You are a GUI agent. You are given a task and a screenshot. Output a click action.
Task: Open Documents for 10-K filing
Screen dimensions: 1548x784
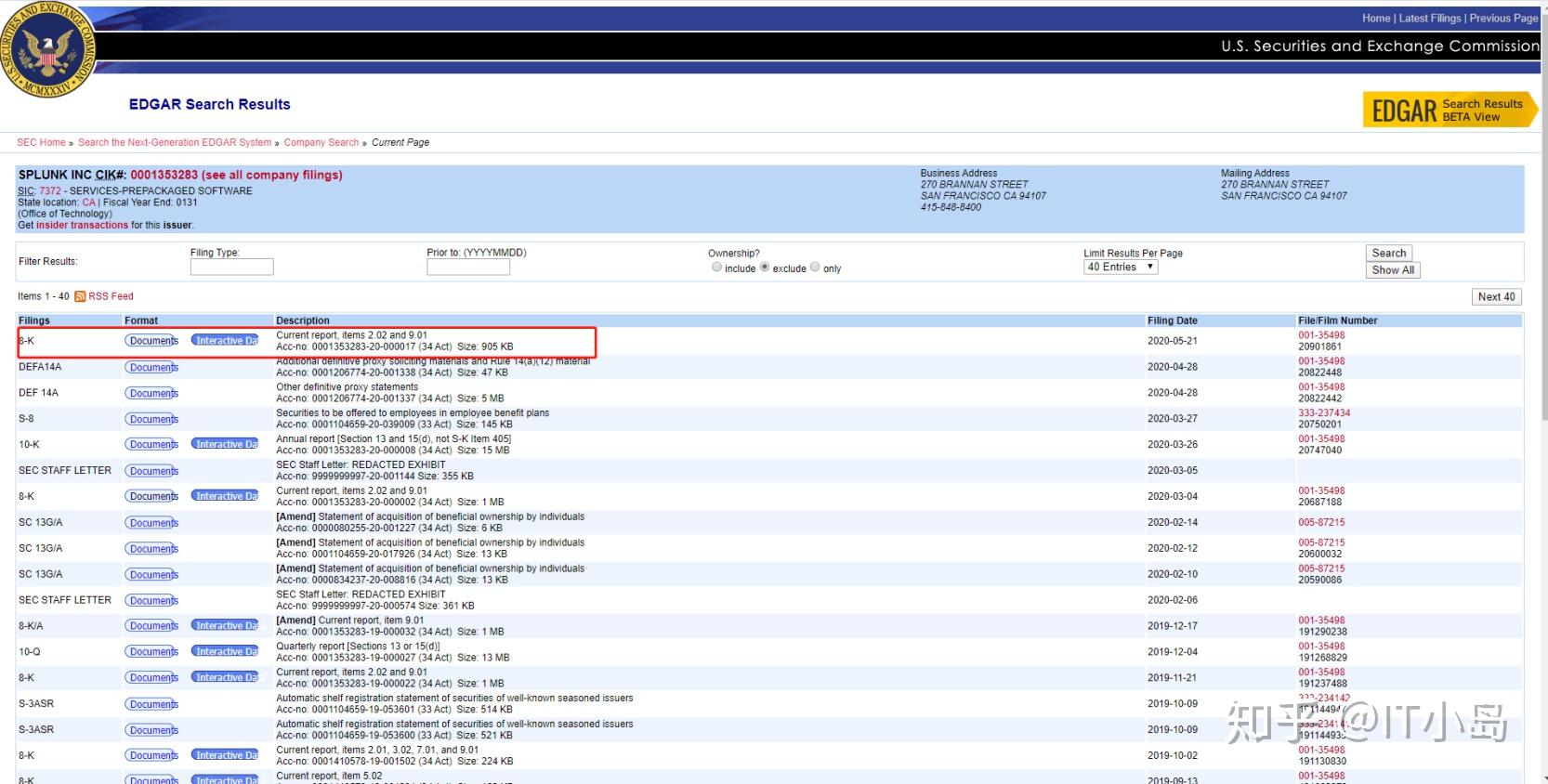[152, 444]
